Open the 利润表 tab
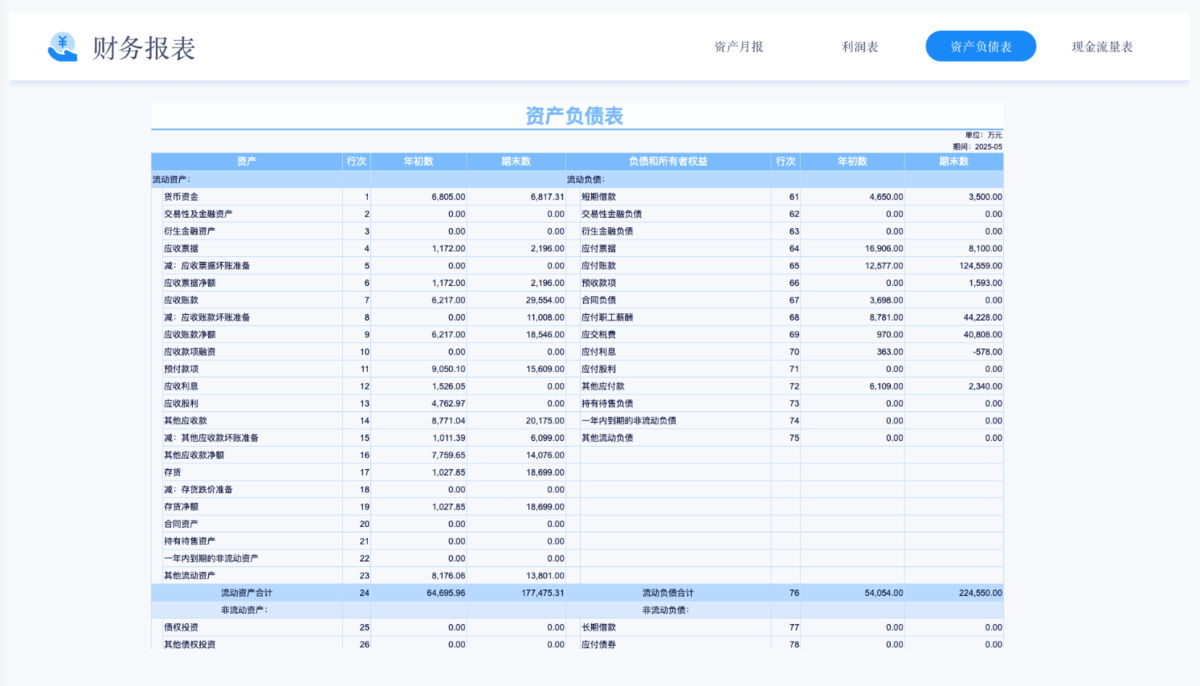Image resolution: width=1200 pixels, height=686 pixels. [x=860, y=46]
